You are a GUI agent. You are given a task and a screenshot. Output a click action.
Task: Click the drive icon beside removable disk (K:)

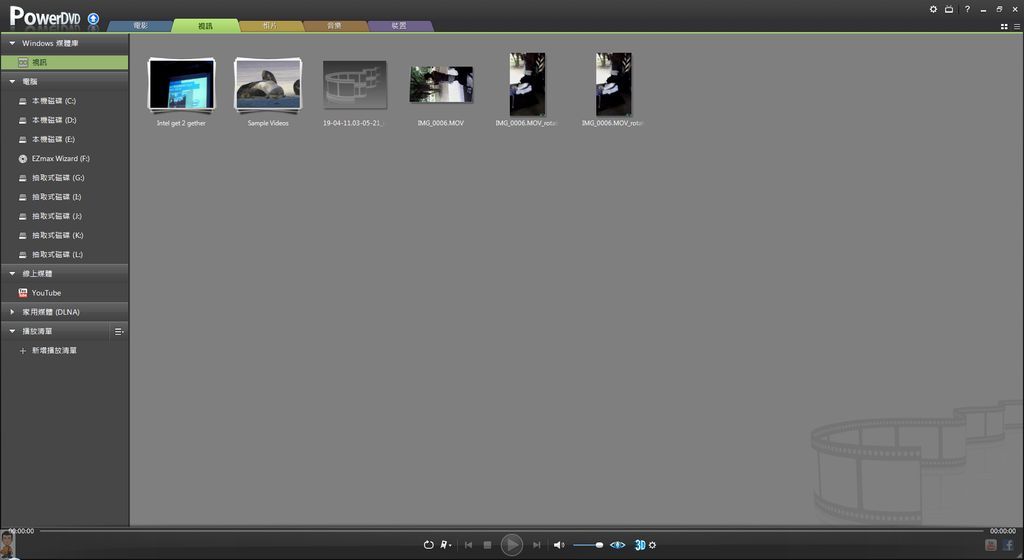tap(23, 236)
